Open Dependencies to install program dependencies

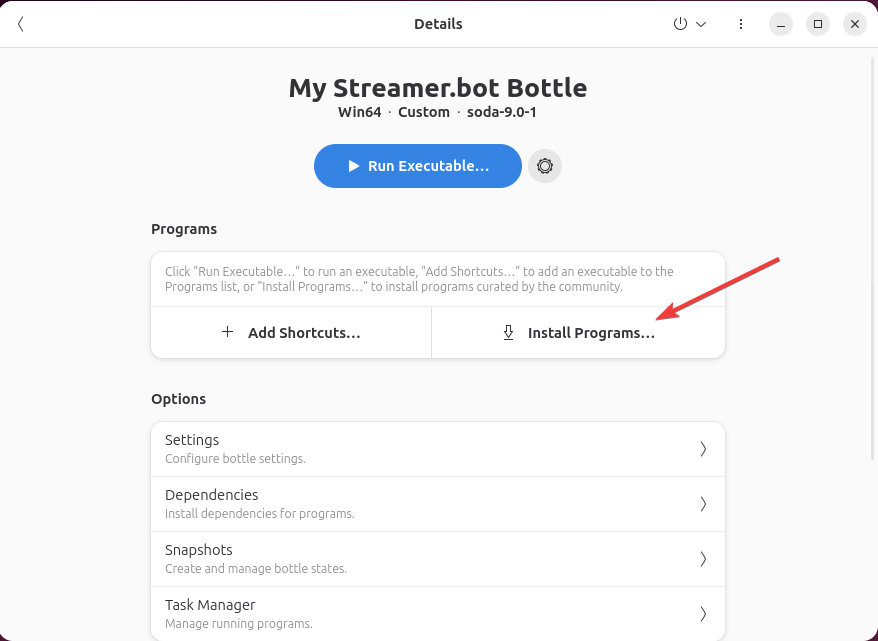pos(438,503)
